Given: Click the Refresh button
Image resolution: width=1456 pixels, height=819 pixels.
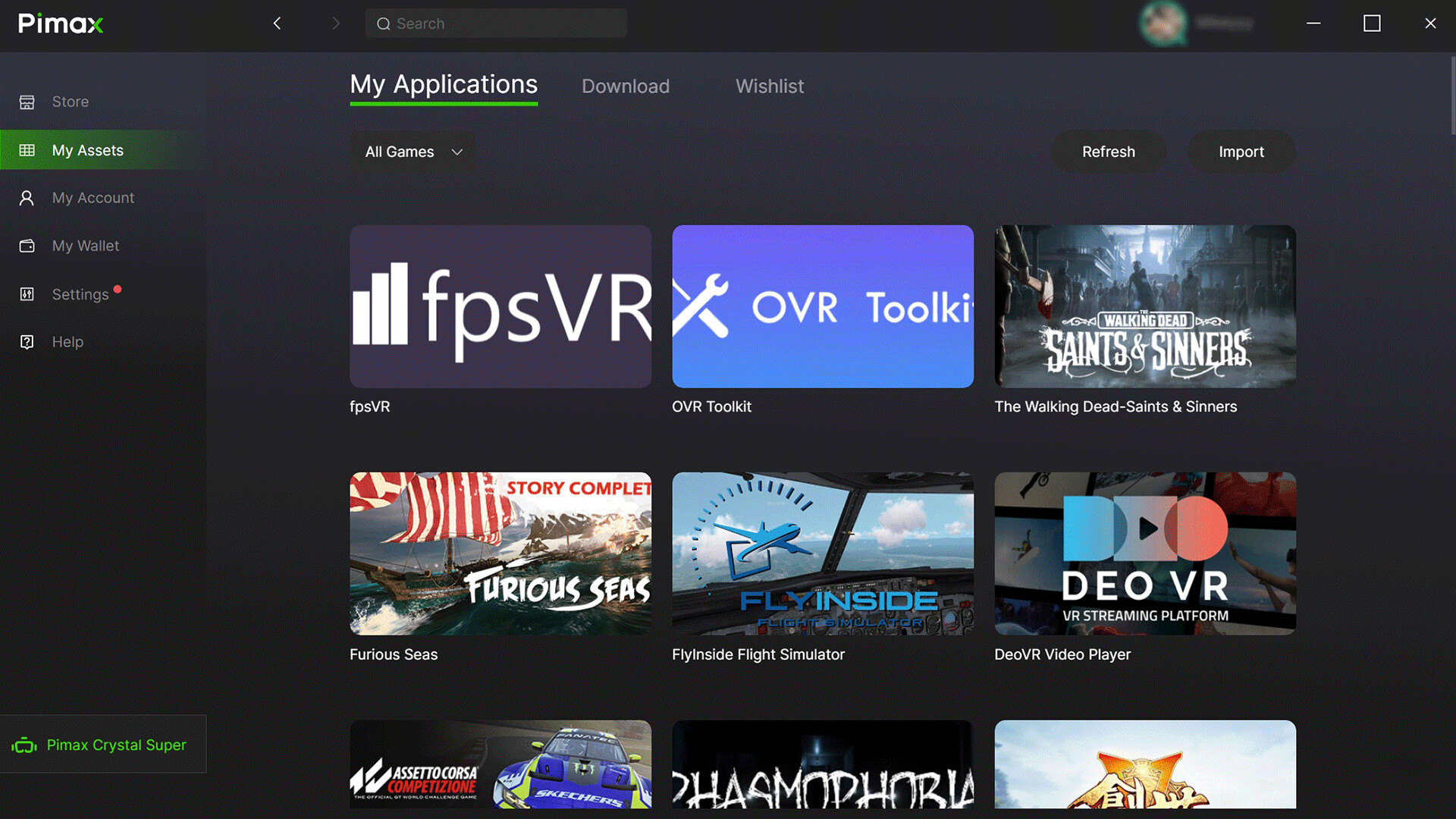Looking at the screenshot, I should point(1109,152).
